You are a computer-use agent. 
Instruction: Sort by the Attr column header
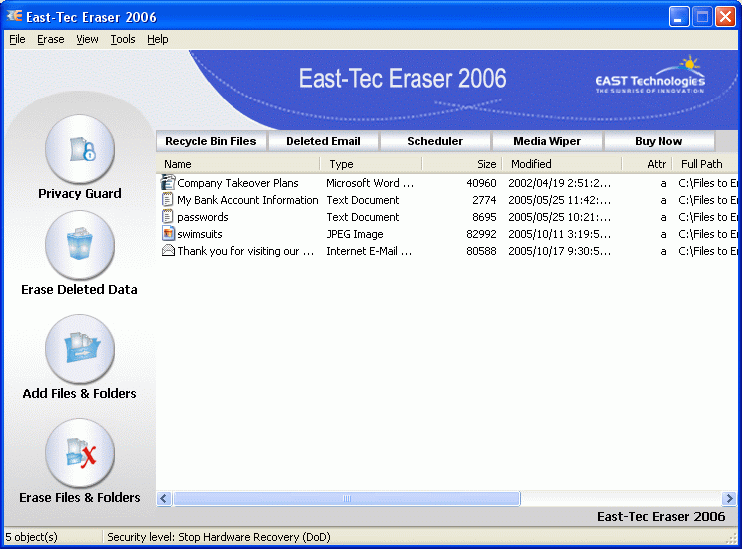click(x=647, y=164)
